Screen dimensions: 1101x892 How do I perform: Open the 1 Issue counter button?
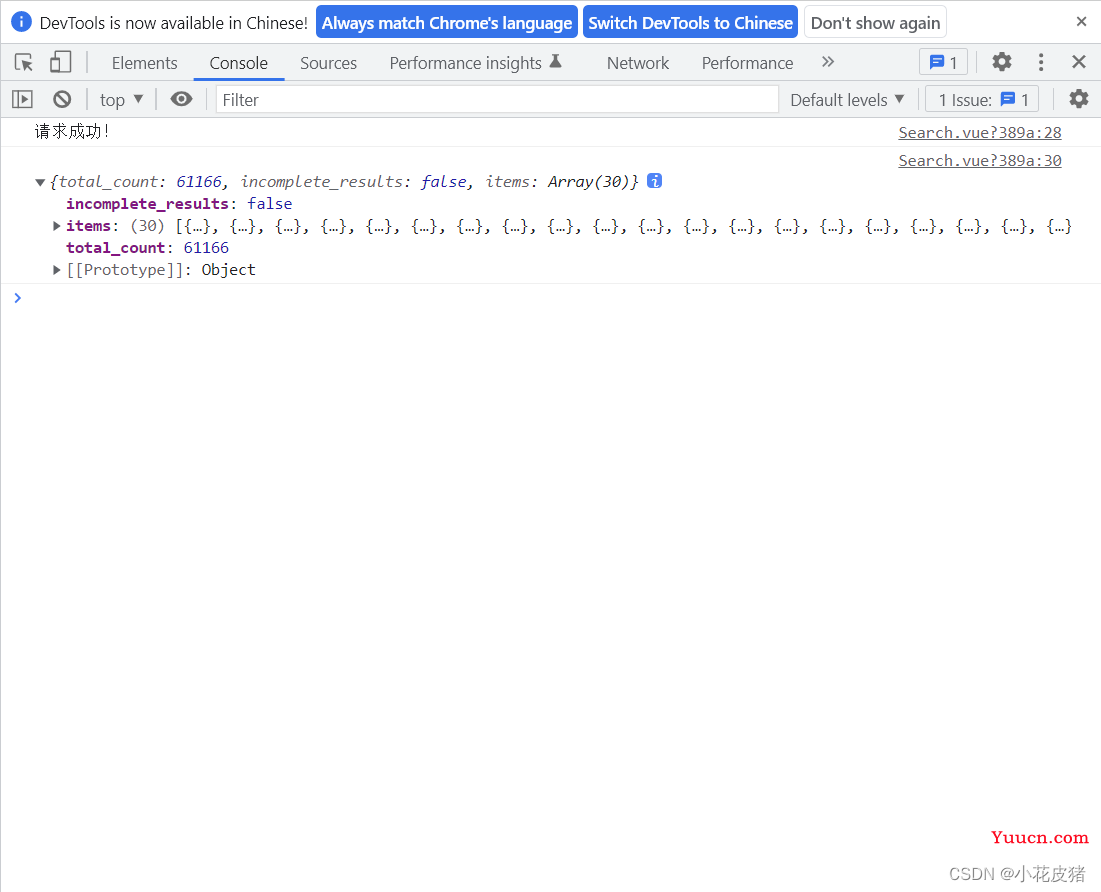click(982, 100)
